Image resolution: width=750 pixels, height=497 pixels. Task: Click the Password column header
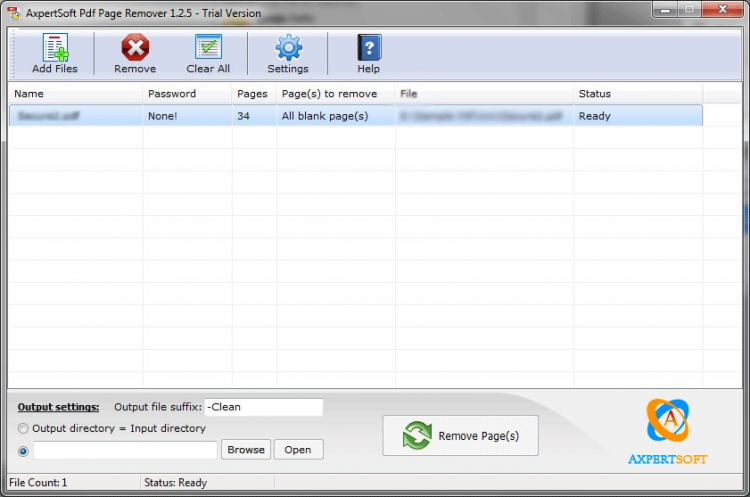187,94
